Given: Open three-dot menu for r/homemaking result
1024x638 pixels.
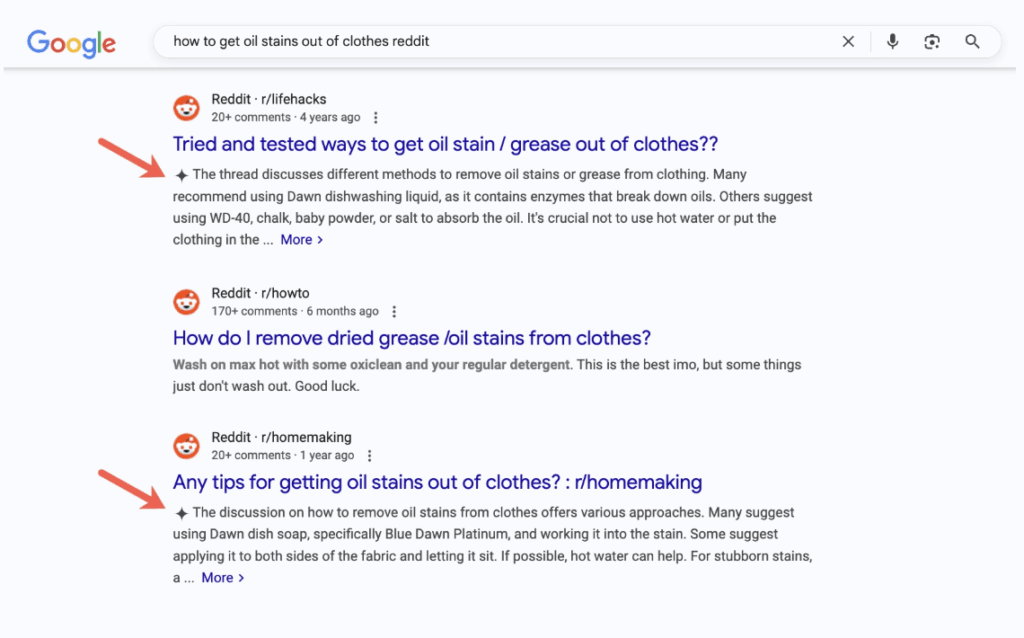Looking at the screenshot, I should coord(370,456).
